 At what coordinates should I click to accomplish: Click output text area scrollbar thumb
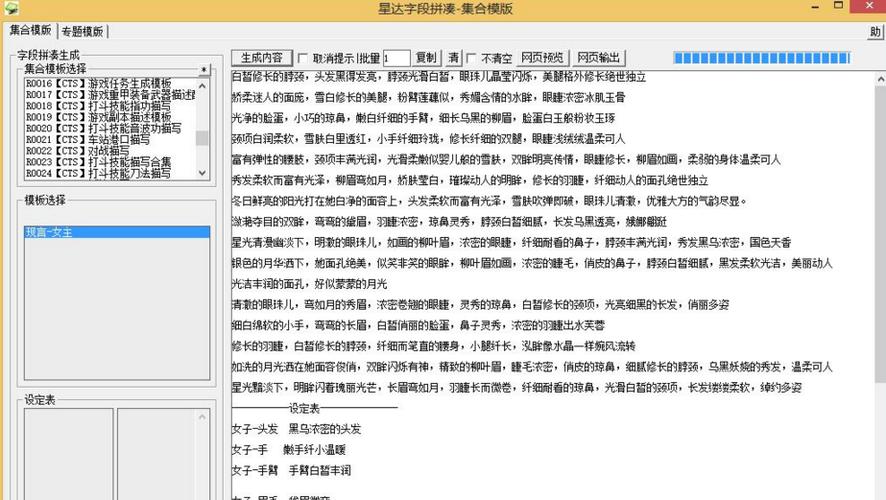[880, 233]
